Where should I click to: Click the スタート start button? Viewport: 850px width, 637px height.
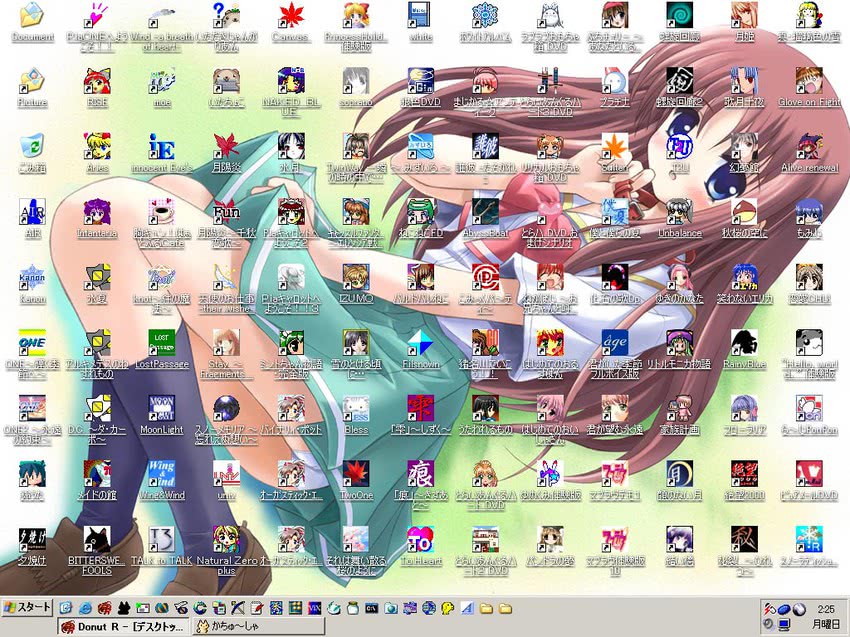point(27,607)
